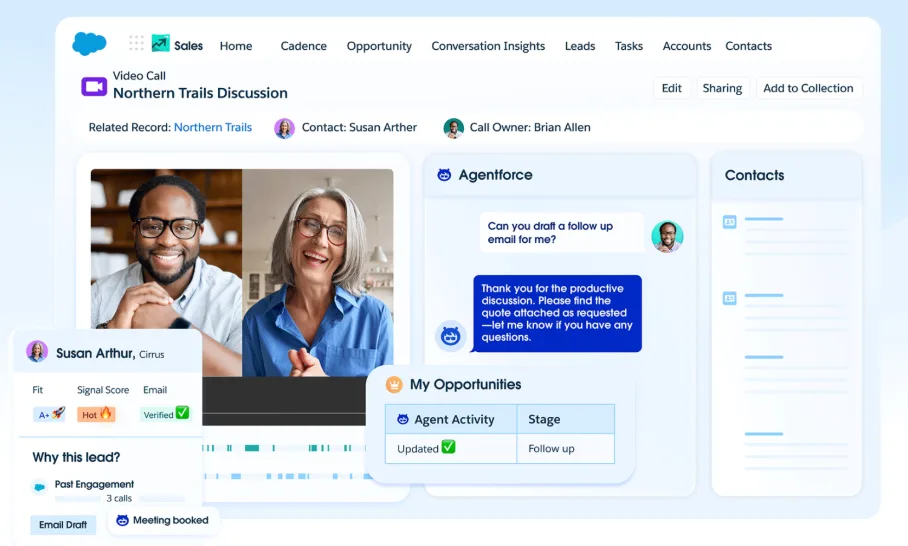Click the Past Engagement cloud icon
Viewport: 908px width, 546px height.
[39, 487]
